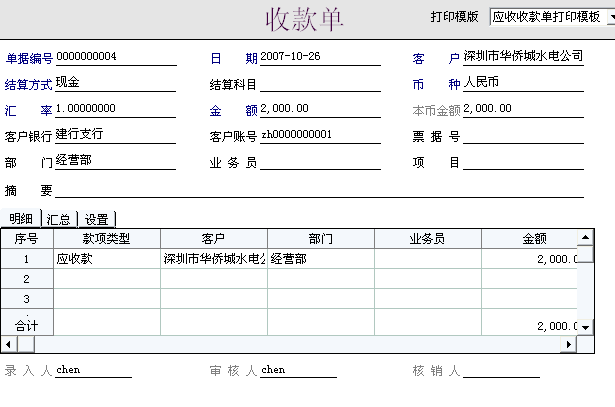Click the grid's scroll down arrow
615x407 pixels.
586,327
